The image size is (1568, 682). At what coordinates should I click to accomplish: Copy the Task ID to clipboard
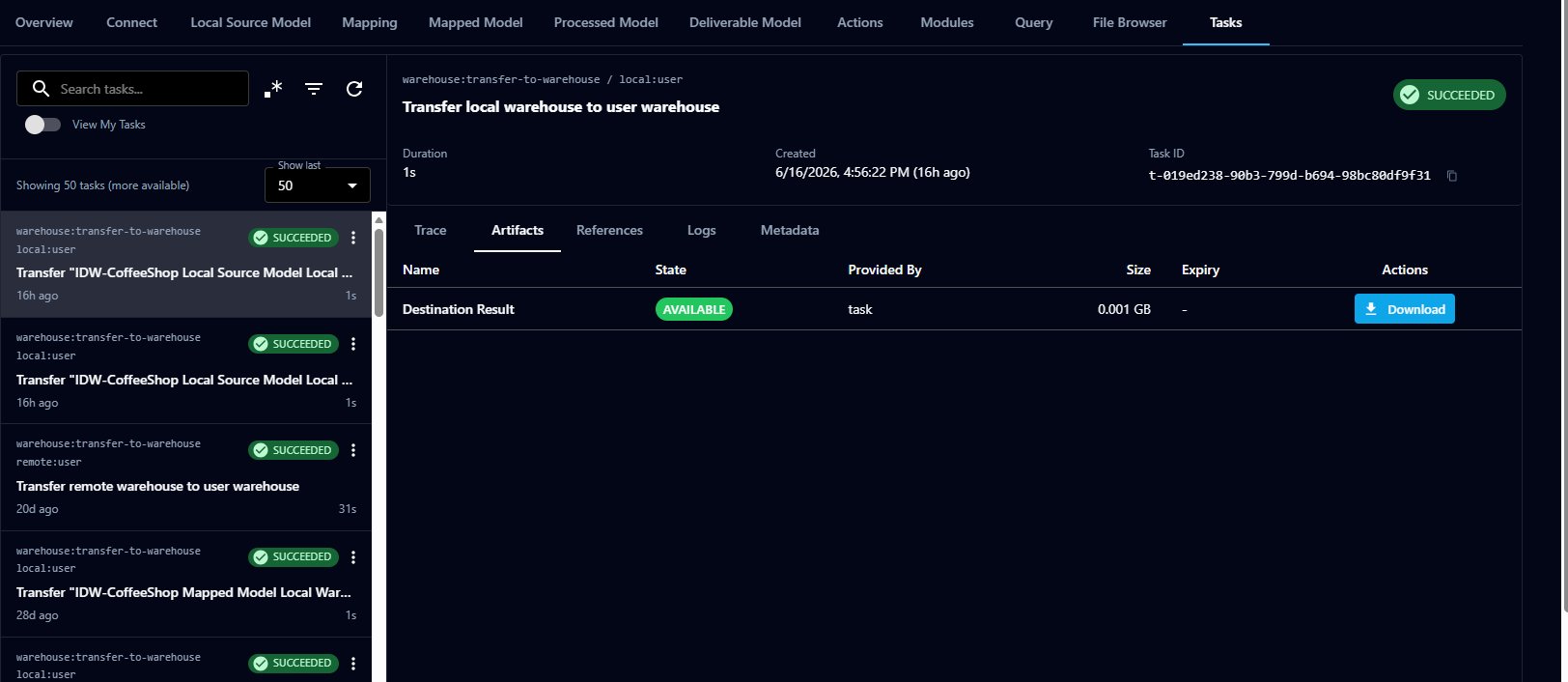click(1451, 176)
